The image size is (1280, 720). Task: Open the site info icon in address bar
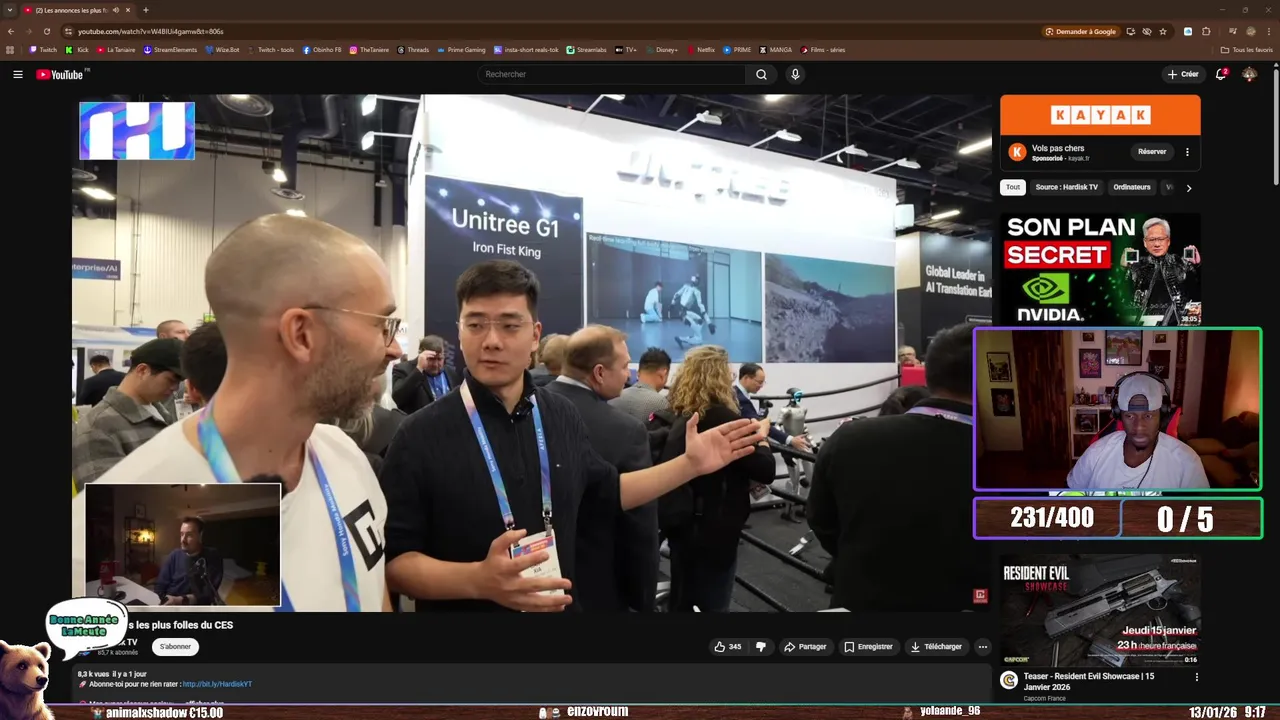68,31
